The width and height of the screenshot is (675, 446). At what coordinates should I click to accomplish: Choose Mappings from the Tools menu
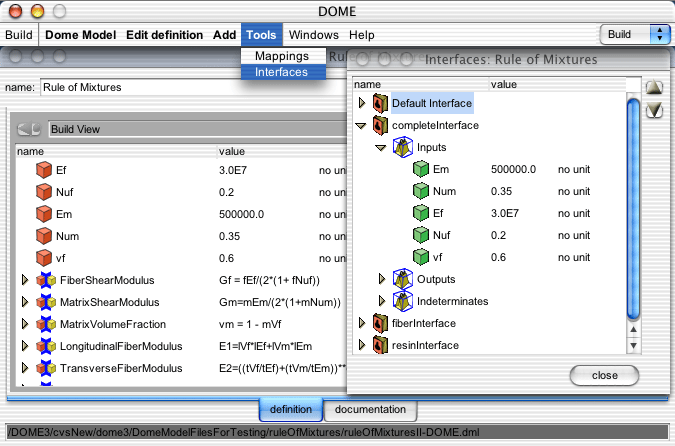click(283, 56)
